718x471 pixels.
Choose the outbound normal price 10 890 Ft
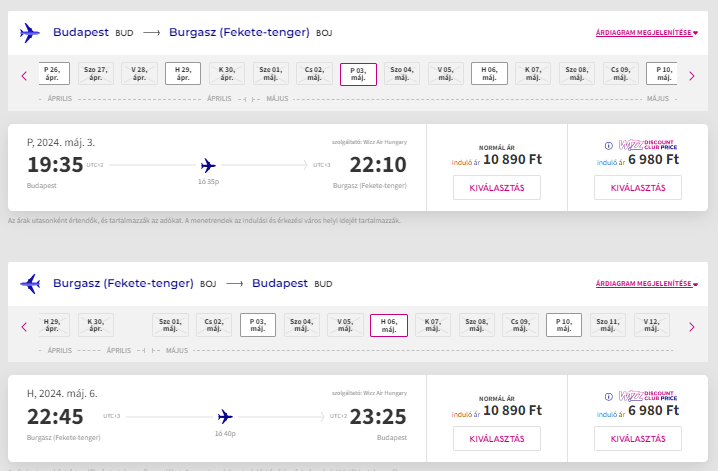pyautogui.click(x=497, y=187)
